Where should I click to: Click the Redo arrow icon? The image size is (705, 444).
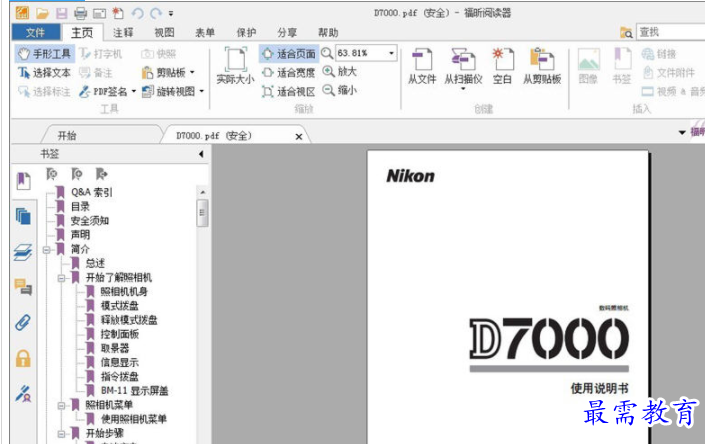pyautogui.click(x=156, y=13)
